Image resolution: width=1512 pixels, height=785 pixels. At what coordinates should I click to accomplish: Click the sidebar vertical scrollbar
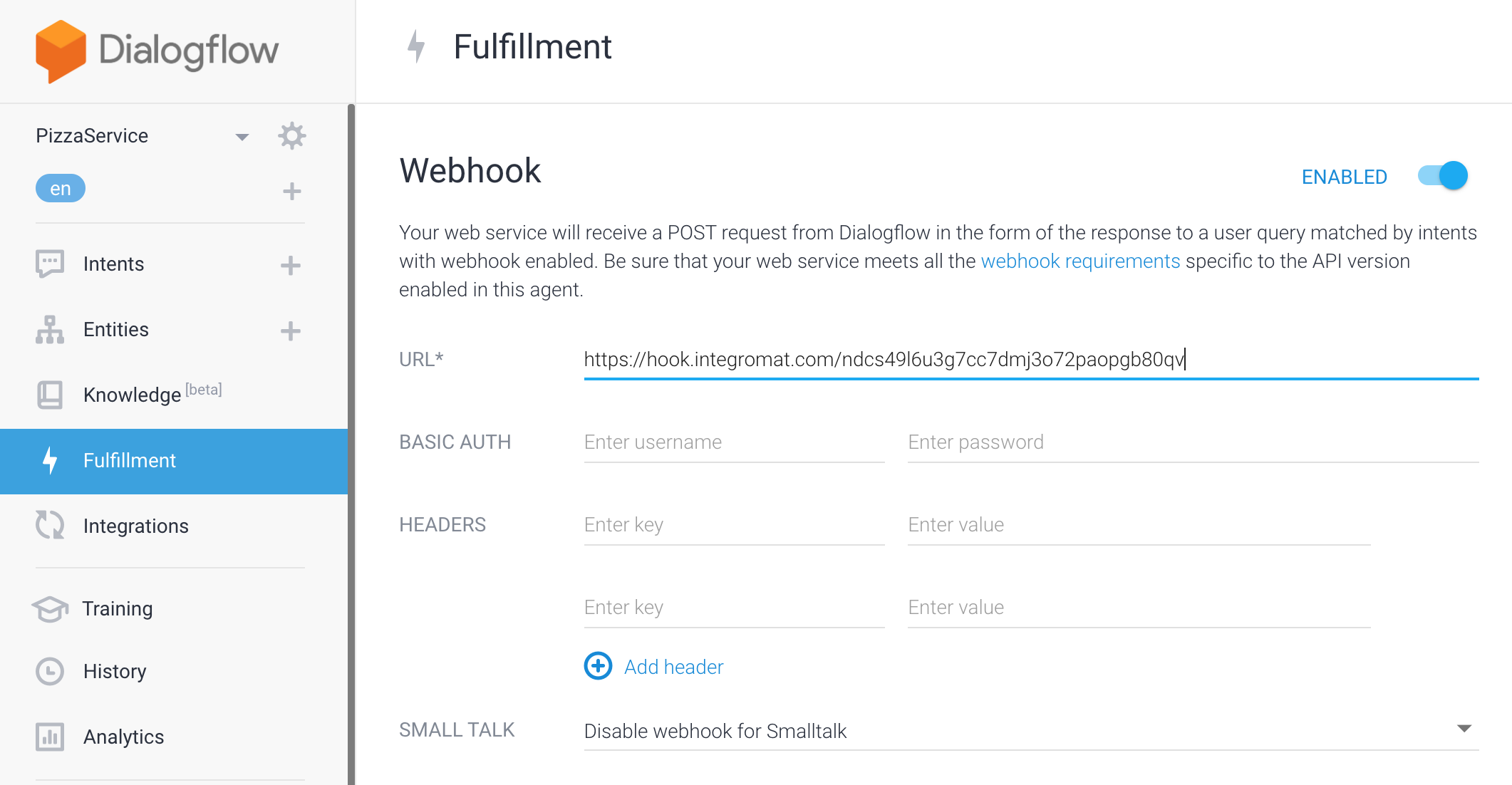(x=351, y=442)
